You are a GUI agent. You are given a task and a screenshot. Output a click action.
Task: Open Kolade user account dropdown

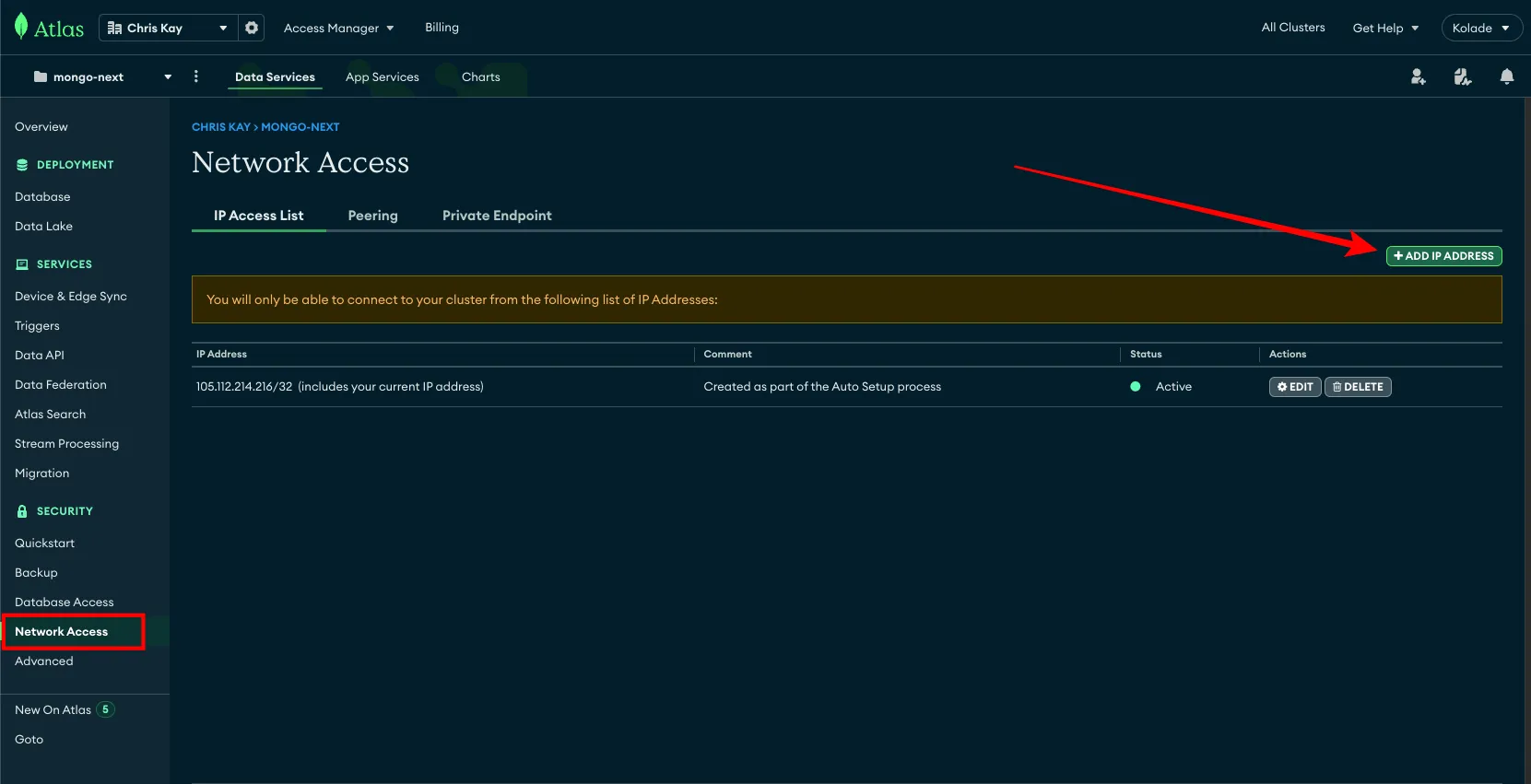1481,28
